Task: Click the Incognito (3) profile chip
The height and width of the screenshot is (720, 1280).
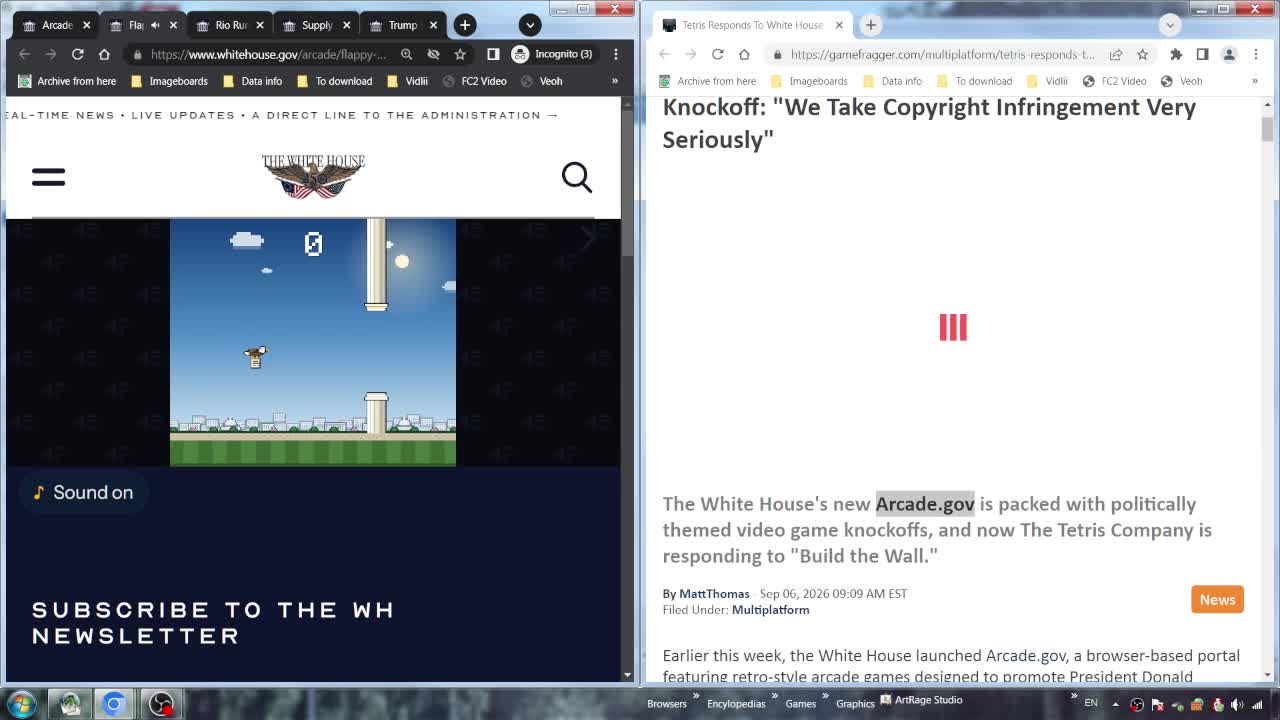Action: tap(553, 54)
